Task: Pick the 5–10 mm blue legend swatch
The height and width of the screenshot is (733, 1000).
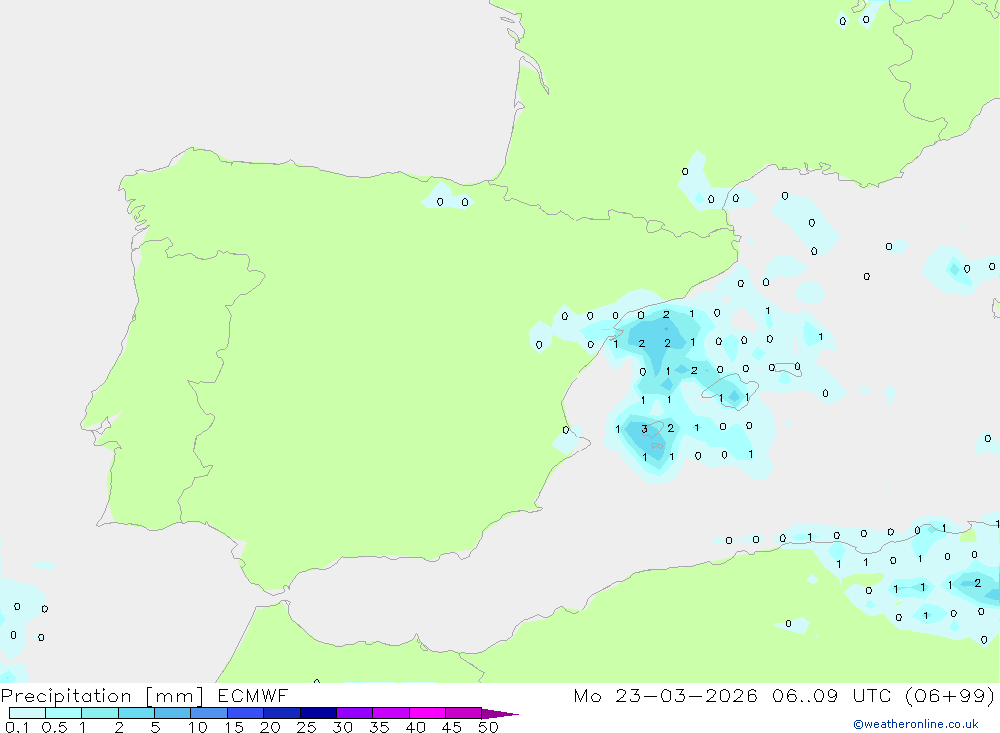Action: [173, 713]
